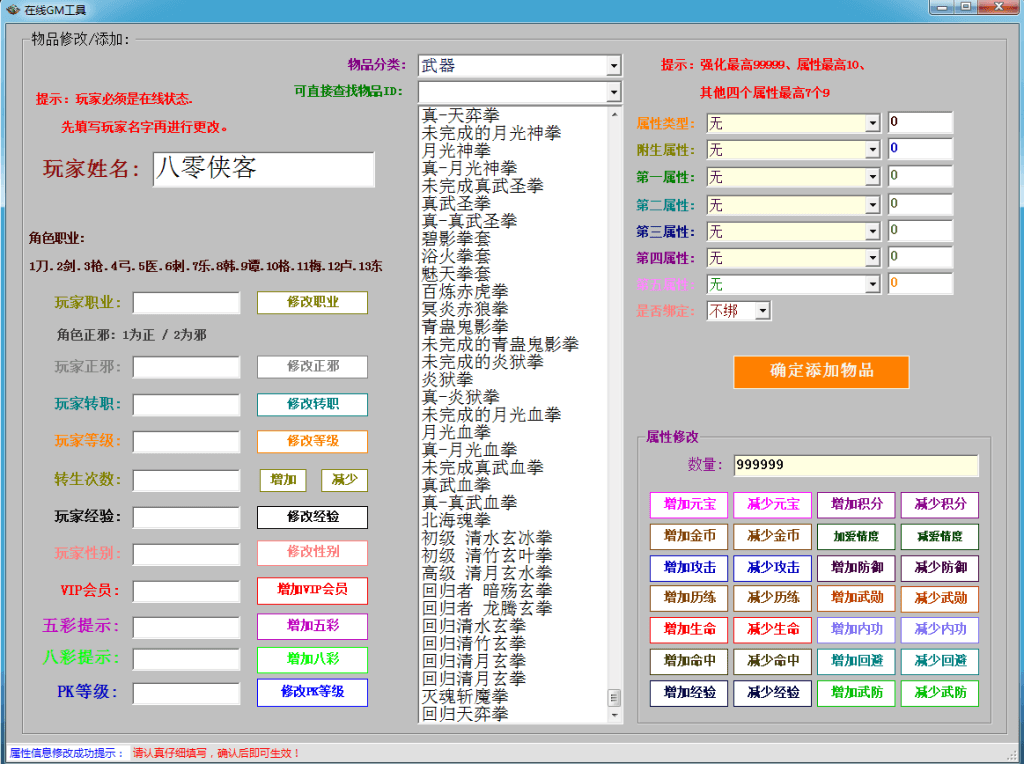The image size is (1024, 764).
Task: Click the 玩家姓名 text field
Action: point(263,169)
